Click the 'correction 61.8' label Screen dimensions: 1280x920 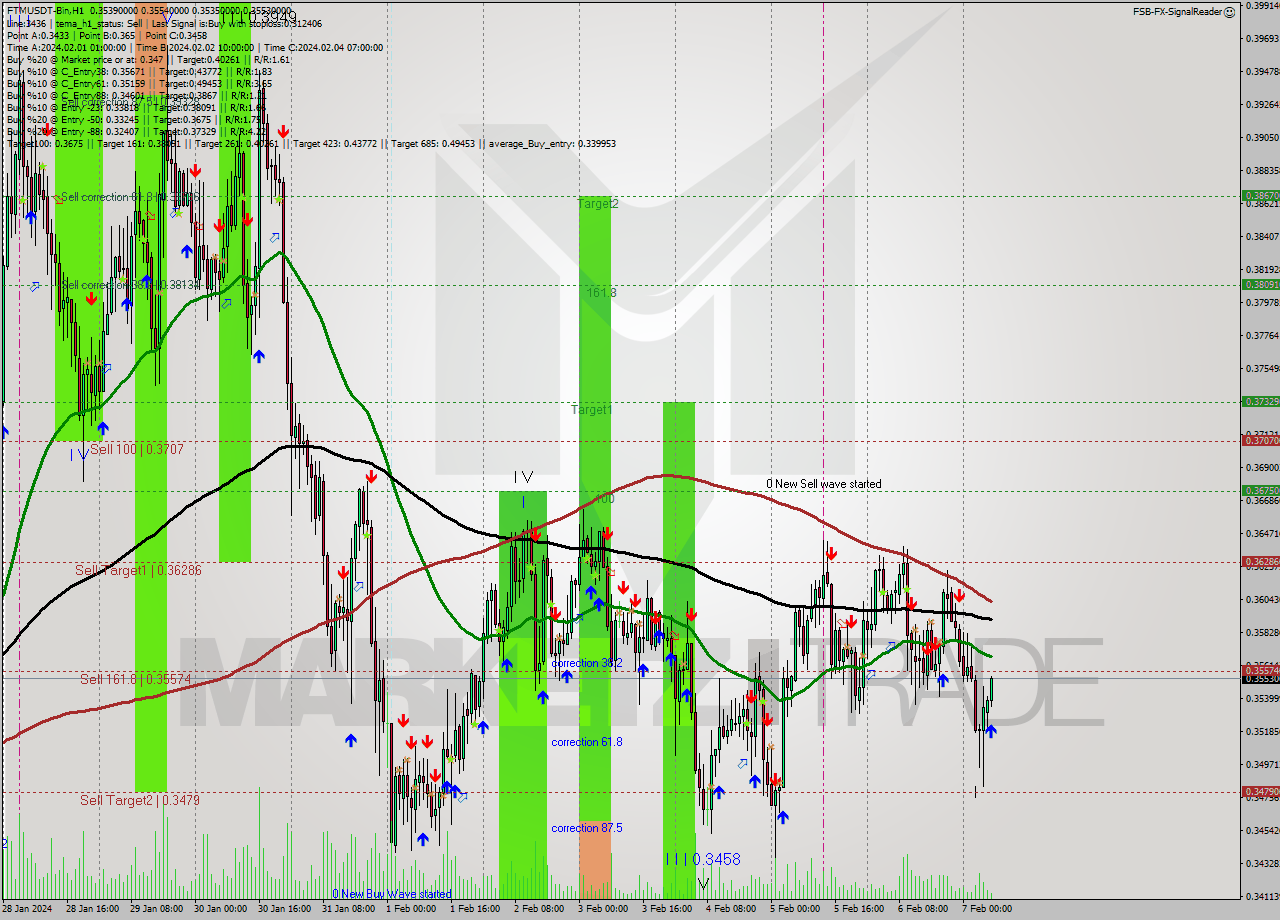tap(586, 742)
